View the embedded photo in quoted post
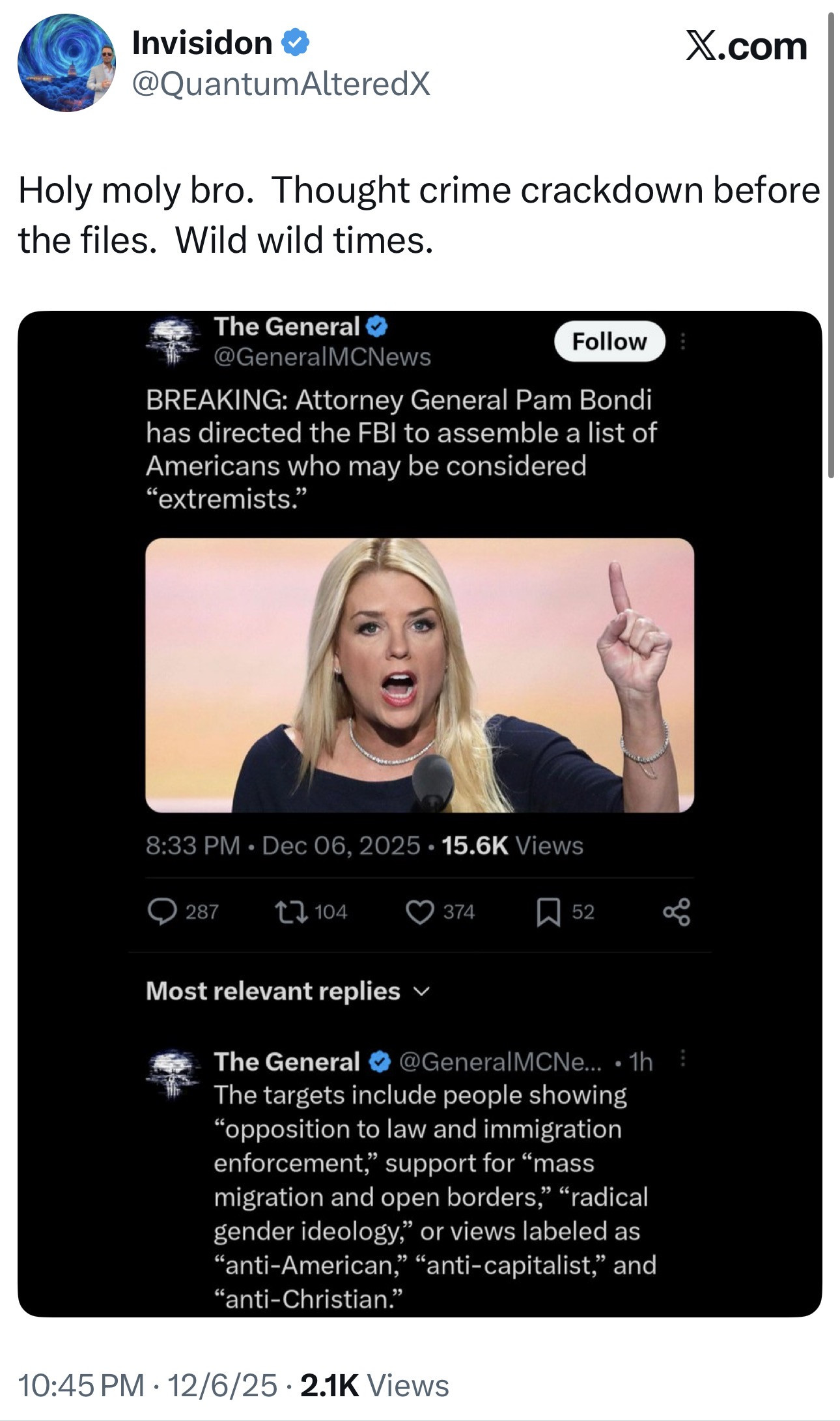 click(419, 675)
